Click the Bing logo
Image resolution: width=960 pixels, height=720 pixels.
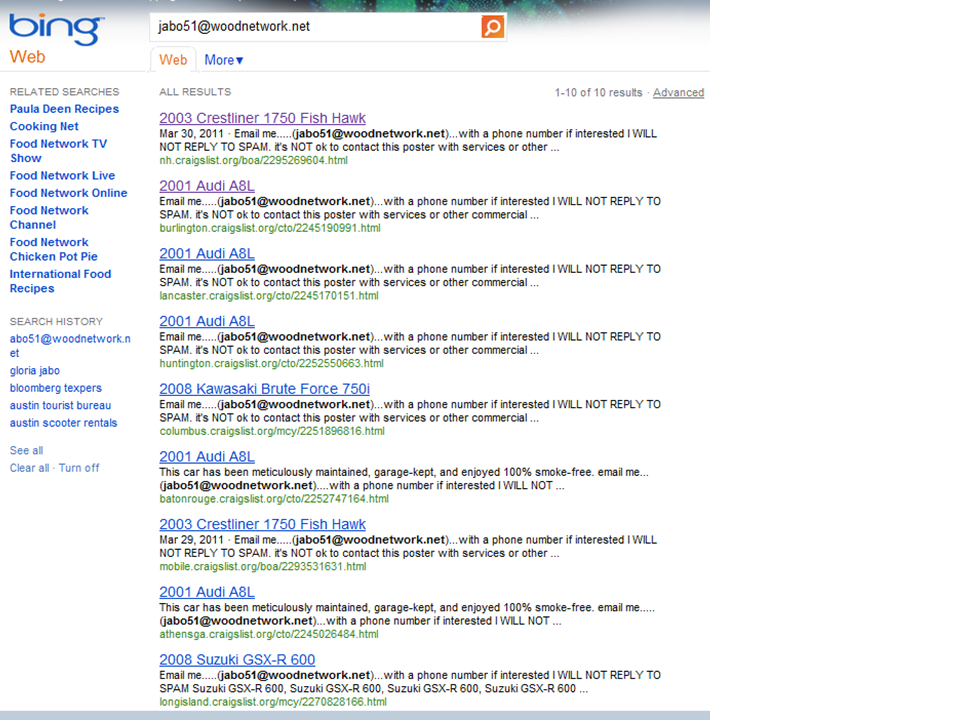[x=56, y=28]
